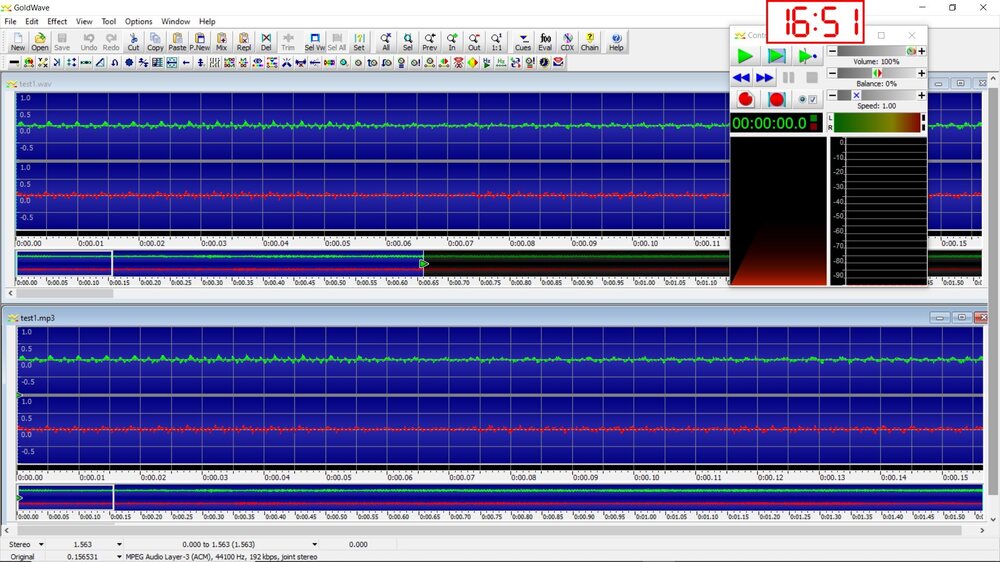Screen dimensions: 1000x562
Task: Click the Mix tool icon
Action: tap(221, 41)
